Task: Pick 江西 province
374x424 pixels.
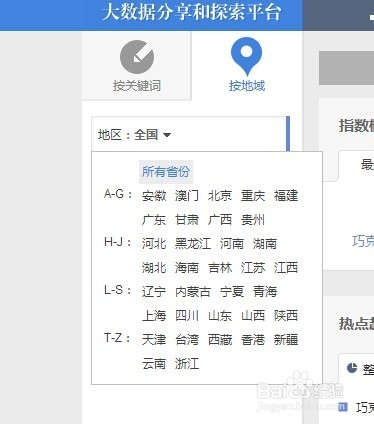Action: click(x=286, y=268)
